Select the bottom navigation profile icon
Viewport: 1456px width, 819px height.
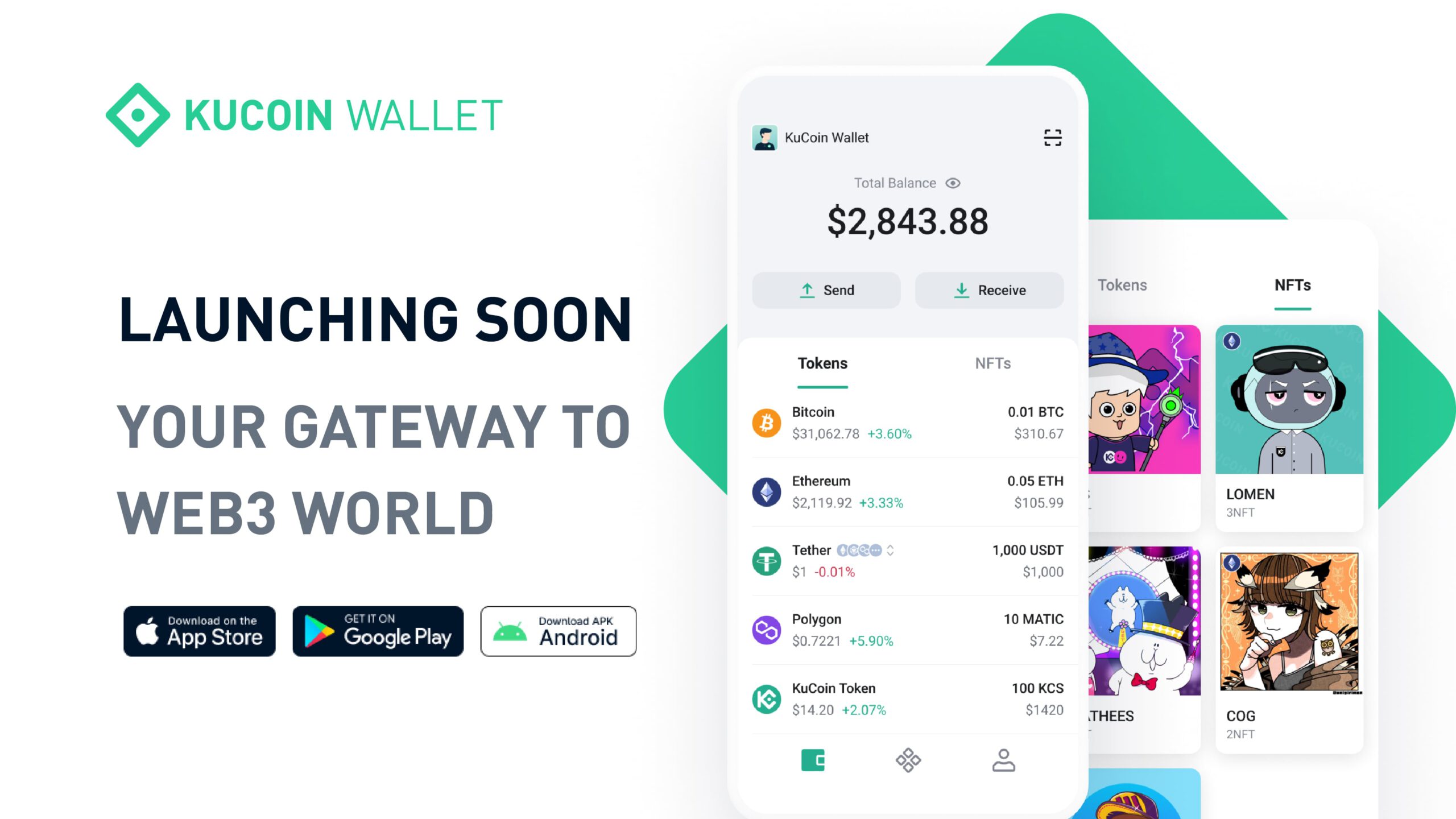pyautogui.click(x=1003, y=761)
